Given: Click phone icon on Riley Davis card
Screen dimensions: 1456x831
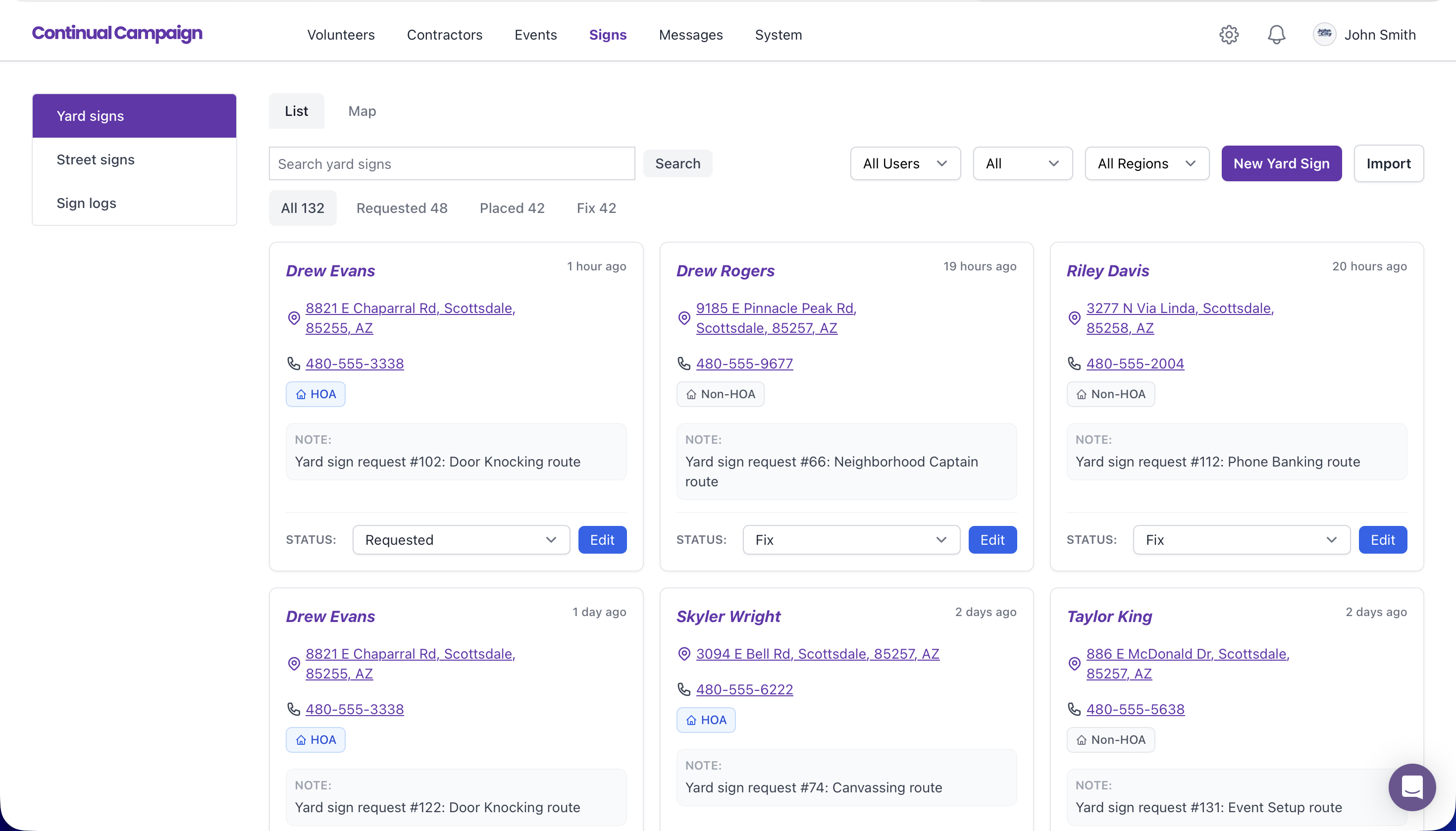Looking at the screenshot, I should pos(1074,364).
